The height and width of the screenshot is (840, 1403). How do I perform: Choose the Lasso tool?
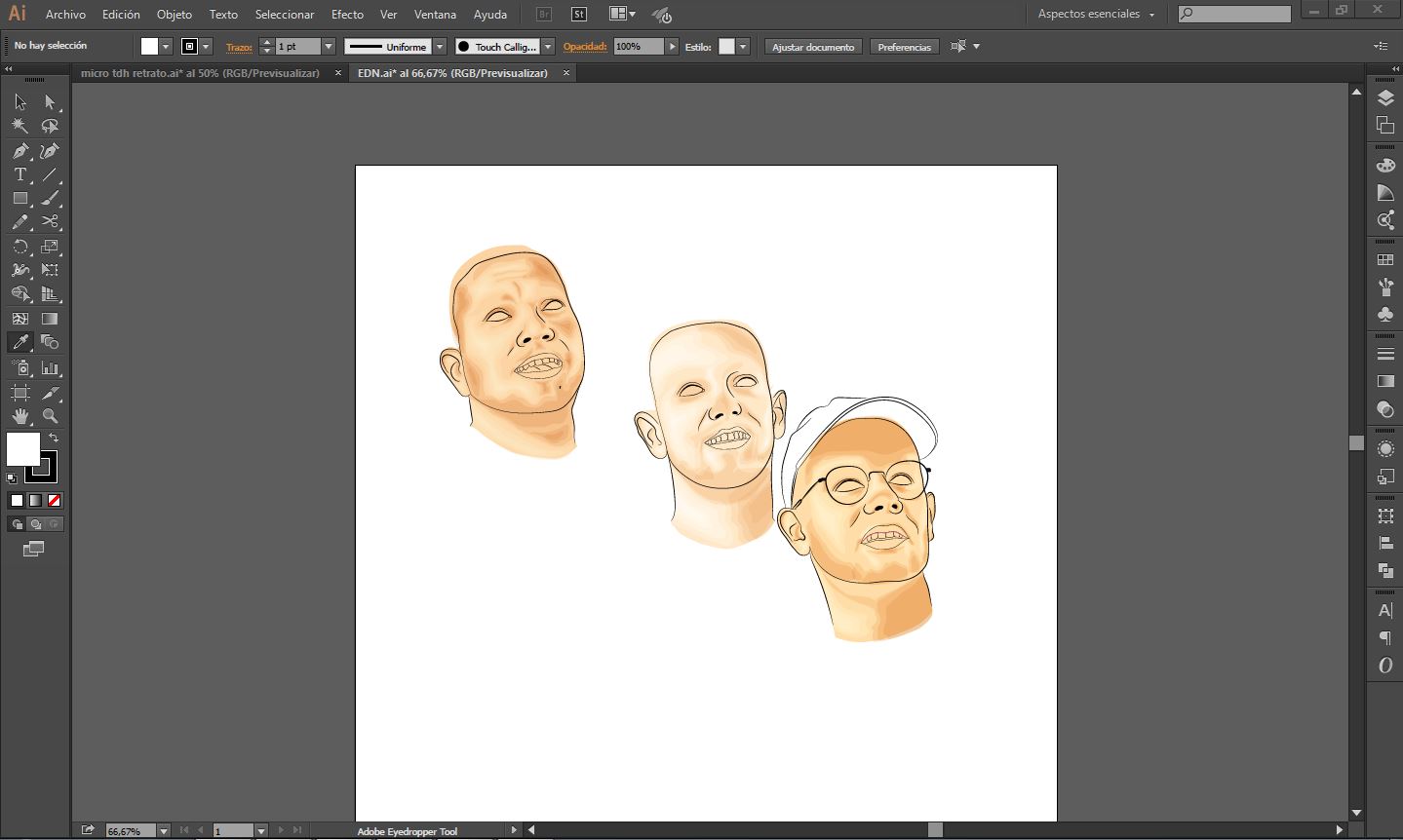coord(50,127)
